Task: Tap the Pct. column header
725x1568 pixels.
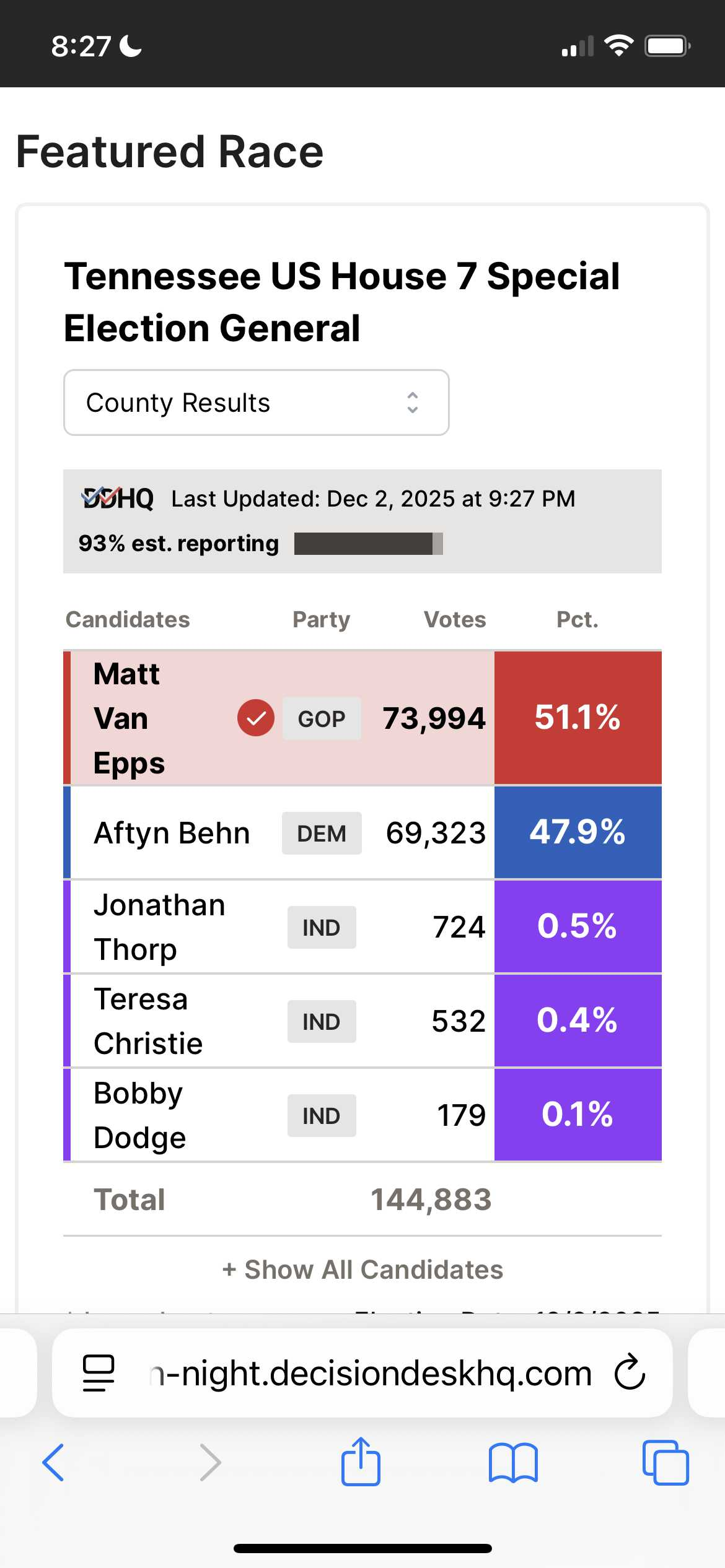Action: [578, 619]
